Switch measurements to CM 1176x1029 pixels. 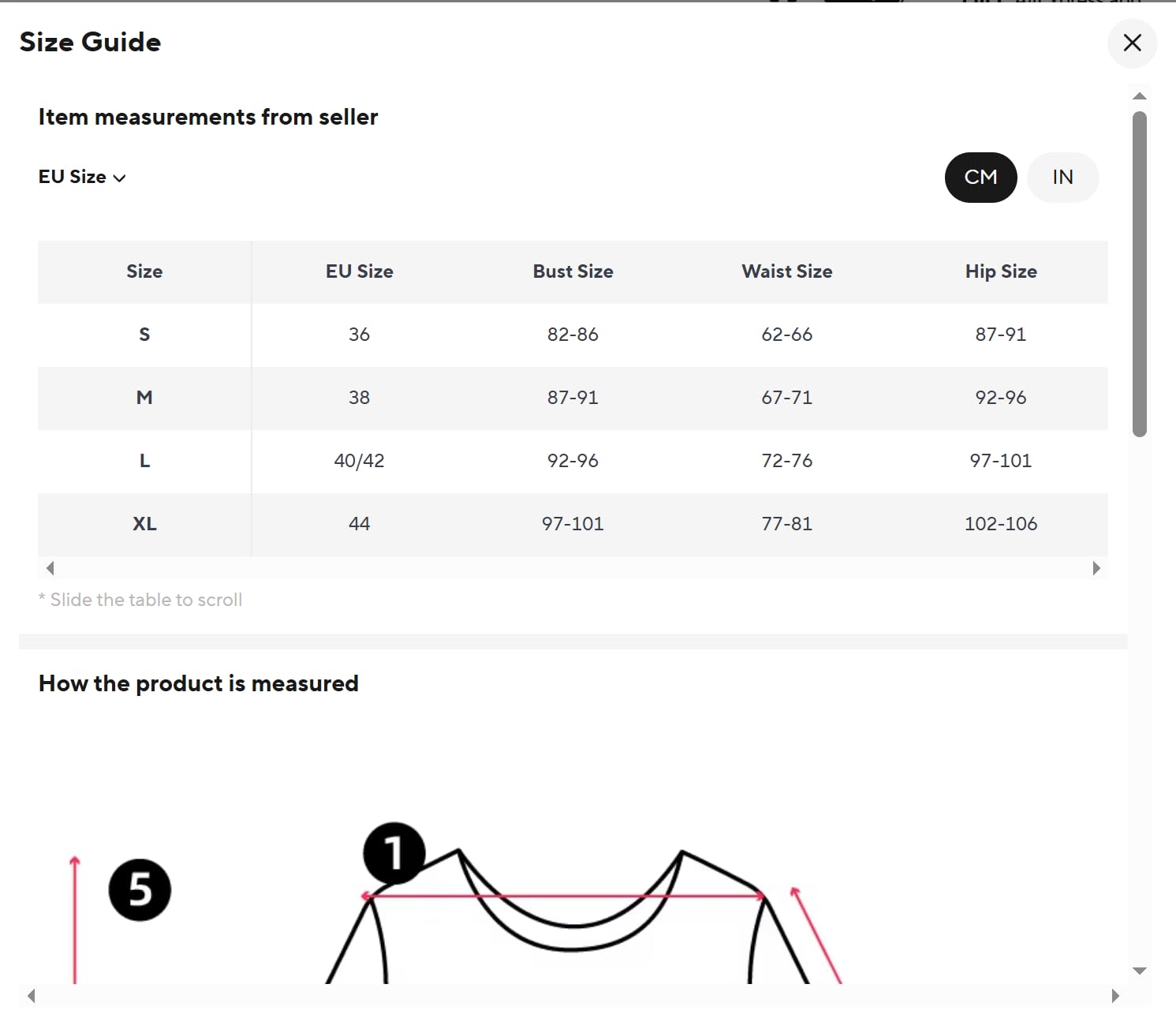coord(980,177)
